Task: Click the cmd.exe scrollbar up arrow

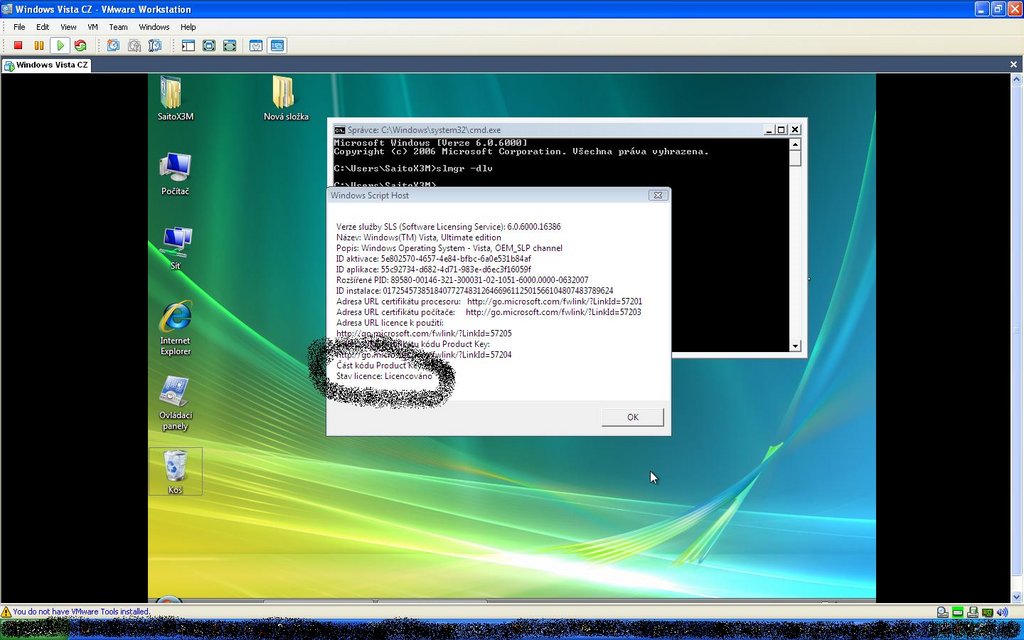Action: click(x=795, y=144)
